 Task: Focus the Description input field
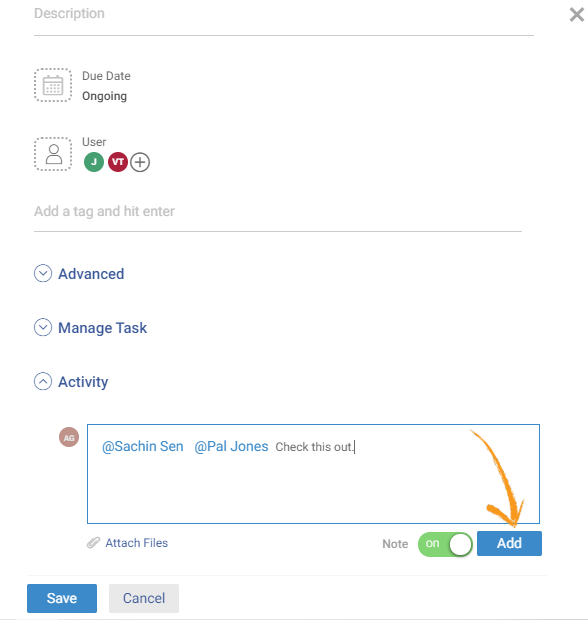pyautogui.click(x=284, y=18)
